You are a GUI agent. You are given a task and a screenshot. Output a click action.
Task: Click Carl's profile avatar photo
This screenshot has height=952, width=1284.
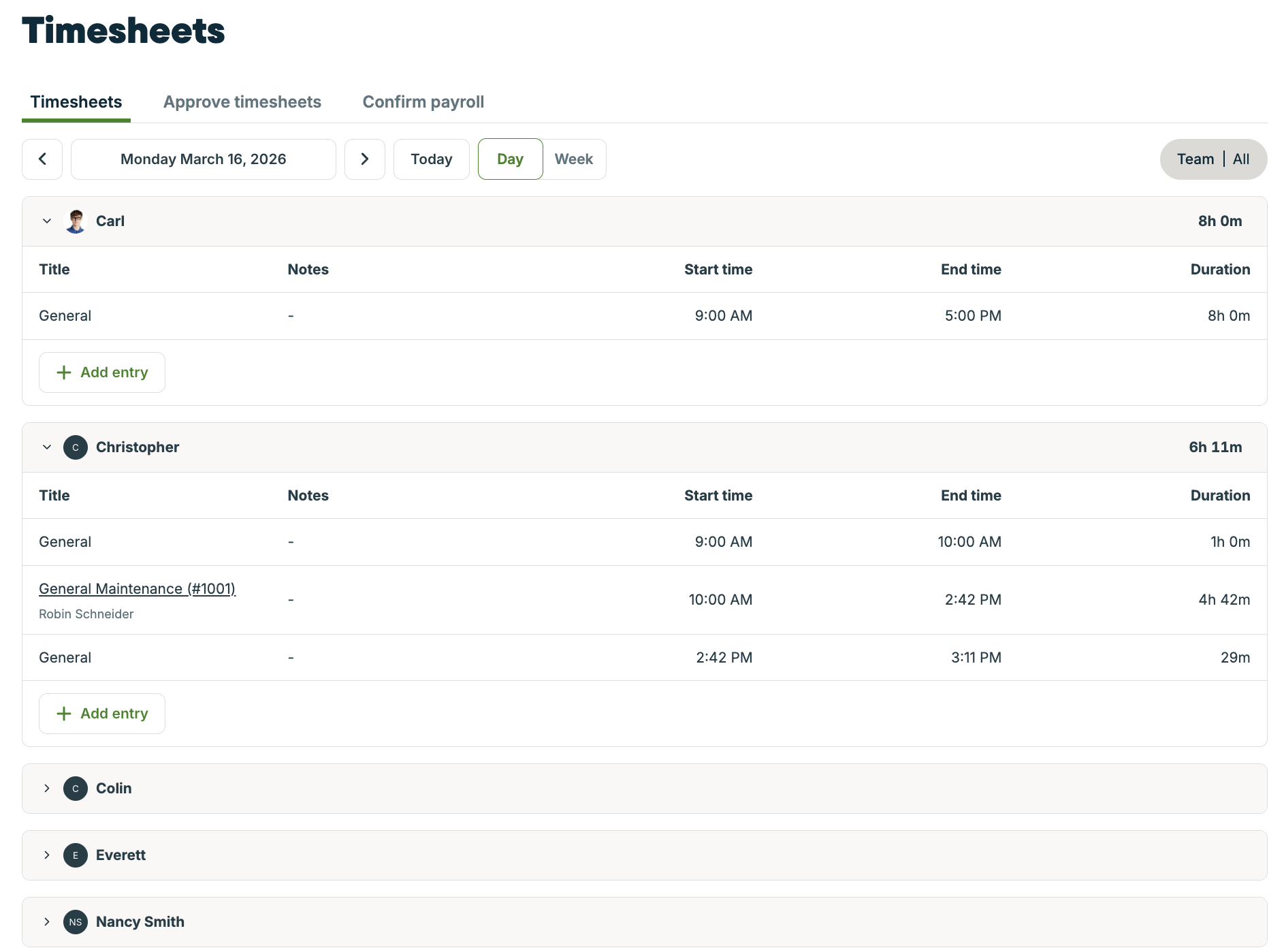76,221
